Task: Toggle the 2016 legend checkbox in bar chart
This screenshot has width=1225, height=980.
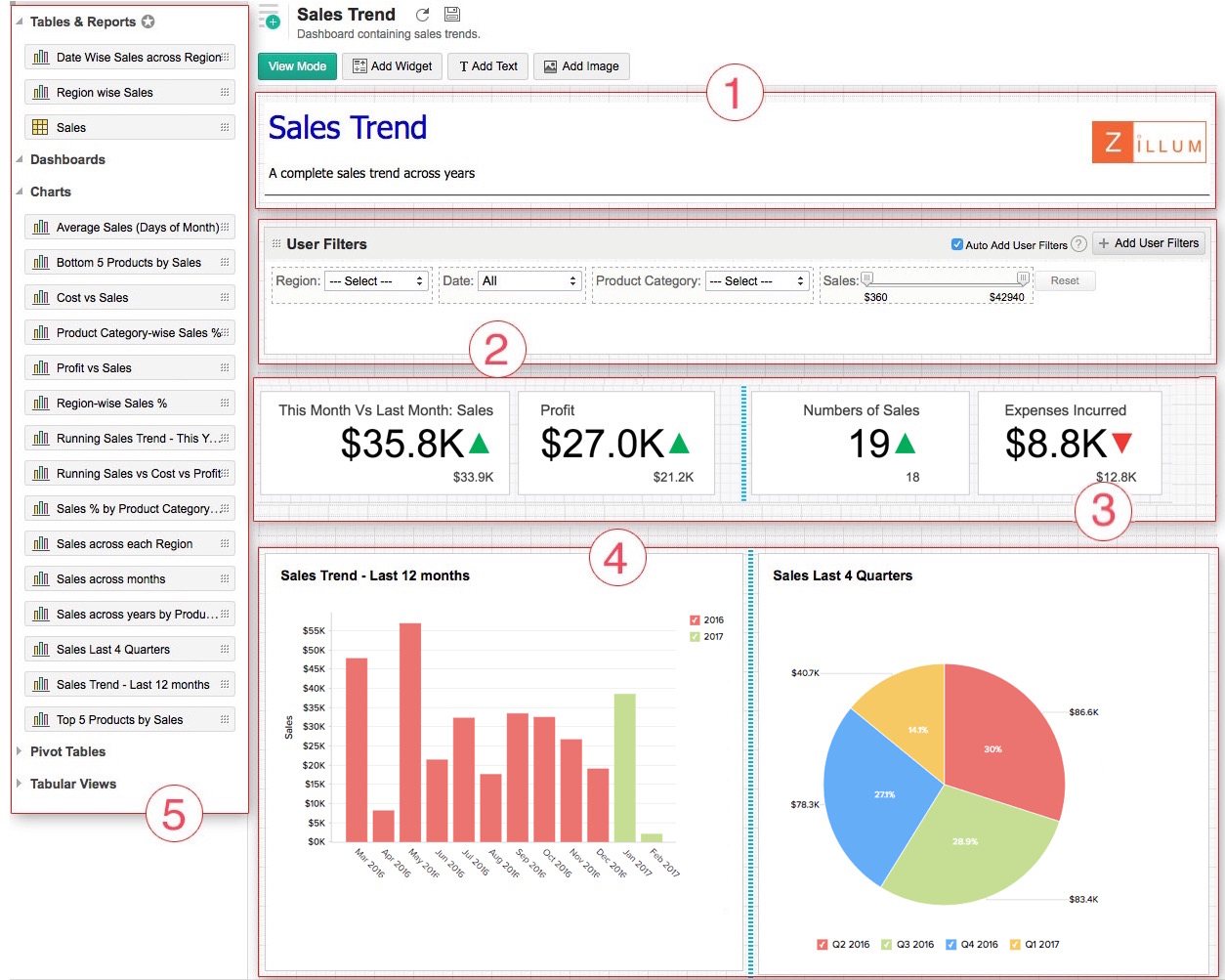Action: click(x=695, y=619)
